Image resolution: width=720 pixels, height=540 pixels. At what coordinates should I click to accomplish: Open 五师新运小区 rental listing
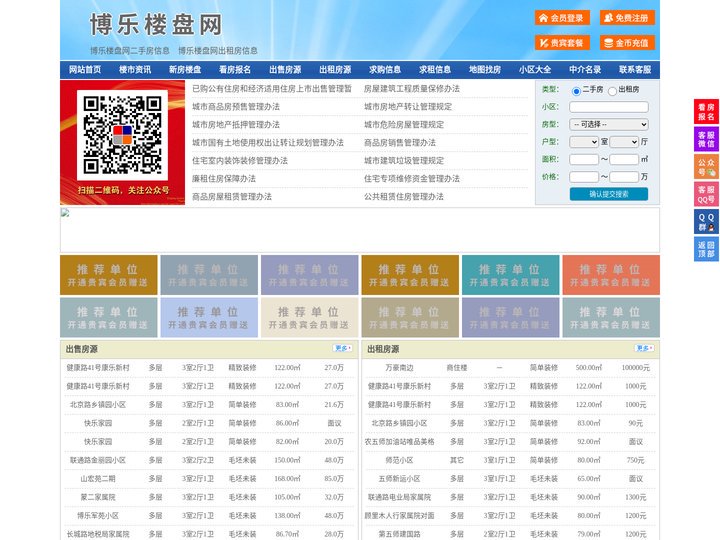(x=399, y=478)
